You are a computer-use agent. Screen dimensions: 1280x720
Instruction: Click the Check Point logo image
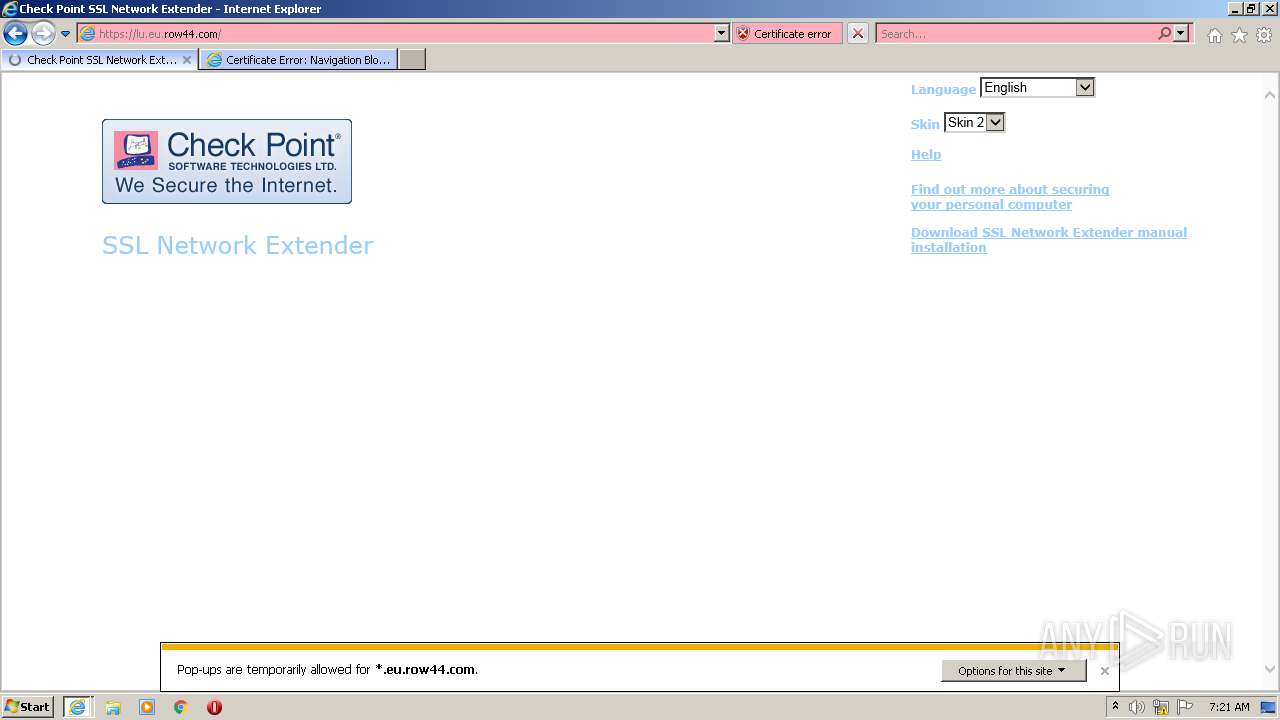click(227, 162)
